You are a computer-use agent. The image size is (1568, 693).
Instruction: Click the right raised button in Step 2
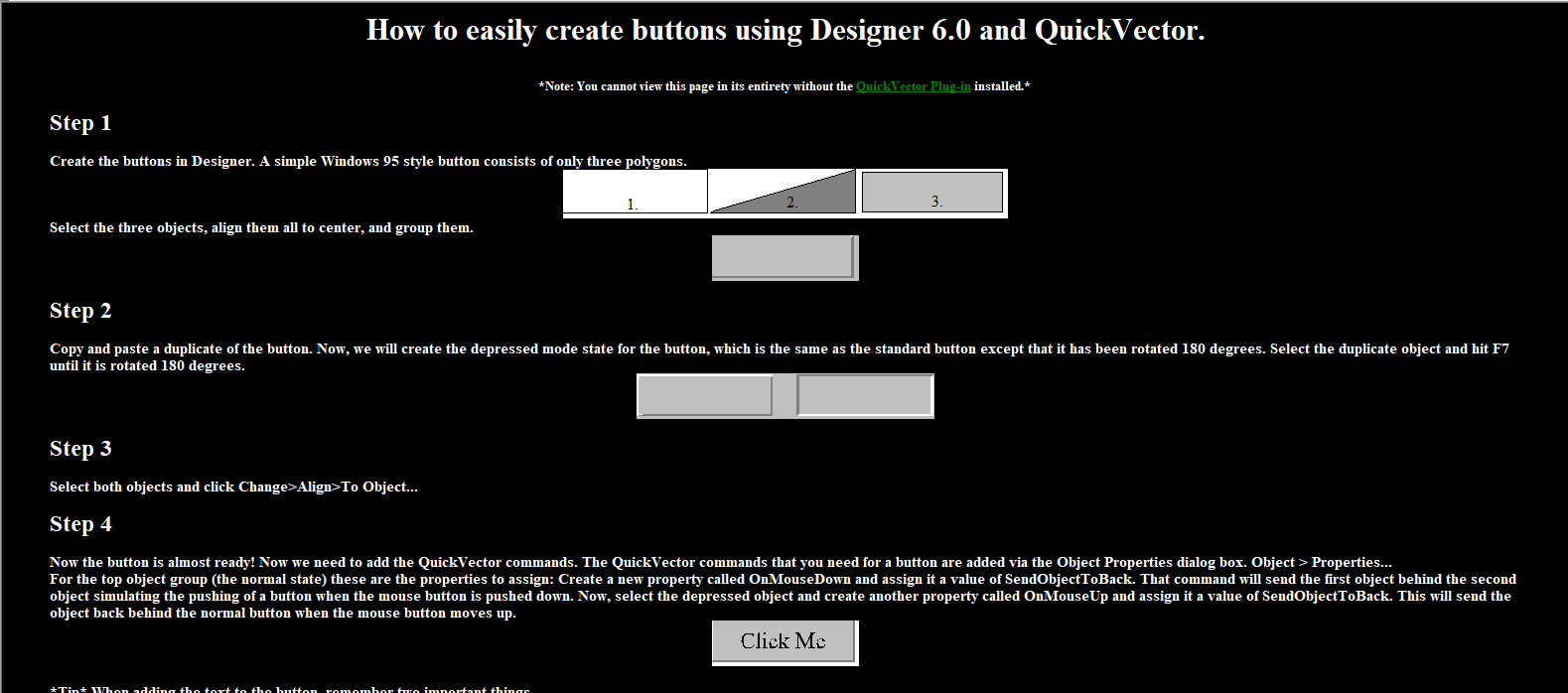865,396
